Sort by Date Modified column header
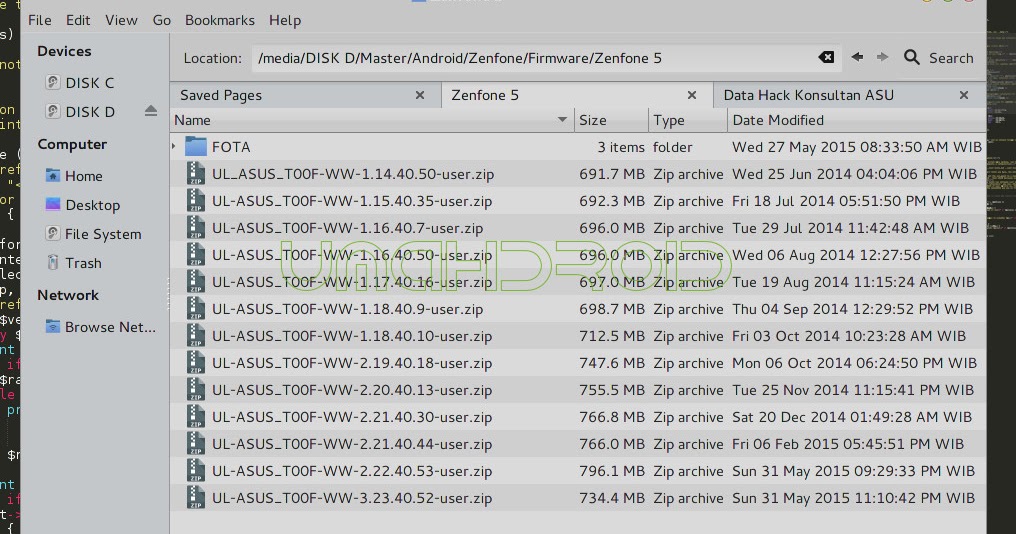 tap(857, 120)
